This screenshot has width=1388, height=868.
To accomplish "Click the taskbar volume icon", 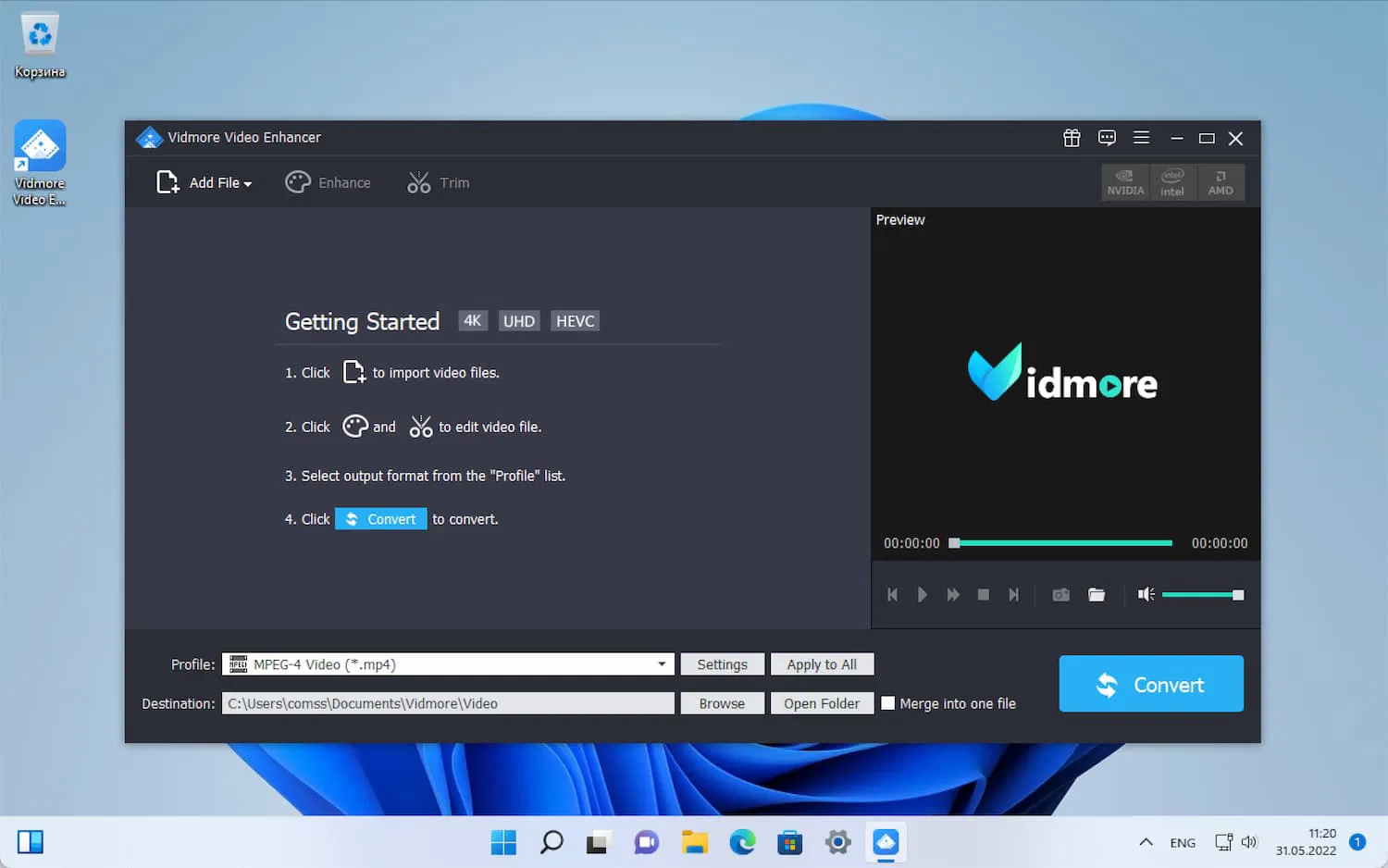I will (1249, 842).
